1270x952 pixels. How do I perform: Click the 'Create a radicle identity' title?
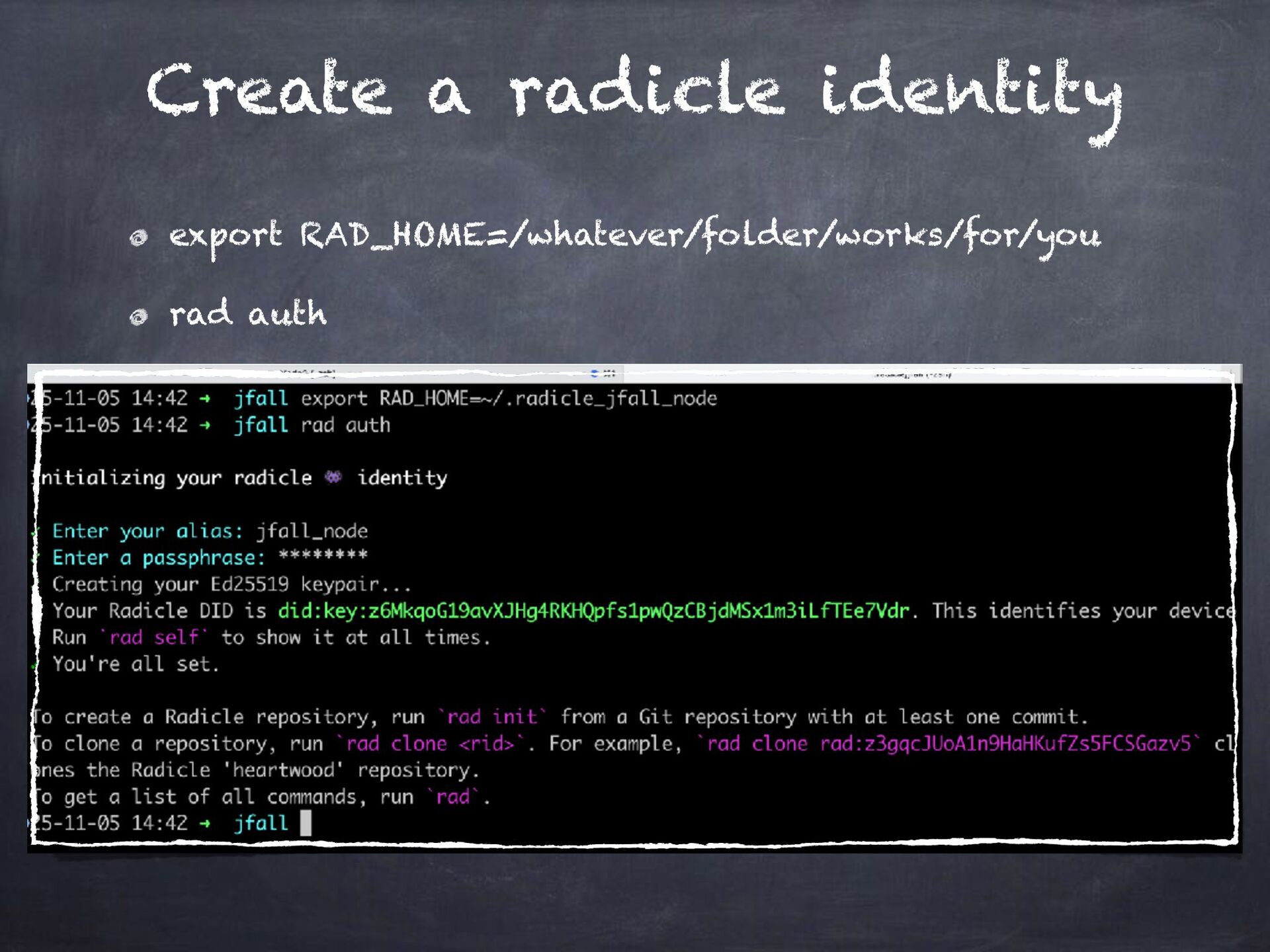click(634, 93)
